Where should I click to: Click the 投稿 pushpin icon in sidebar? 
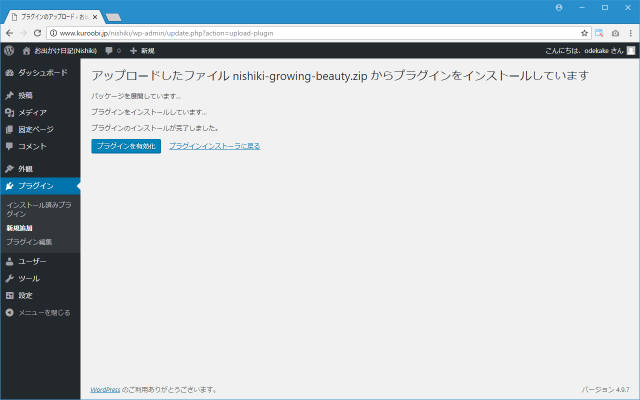click(9, 96)
